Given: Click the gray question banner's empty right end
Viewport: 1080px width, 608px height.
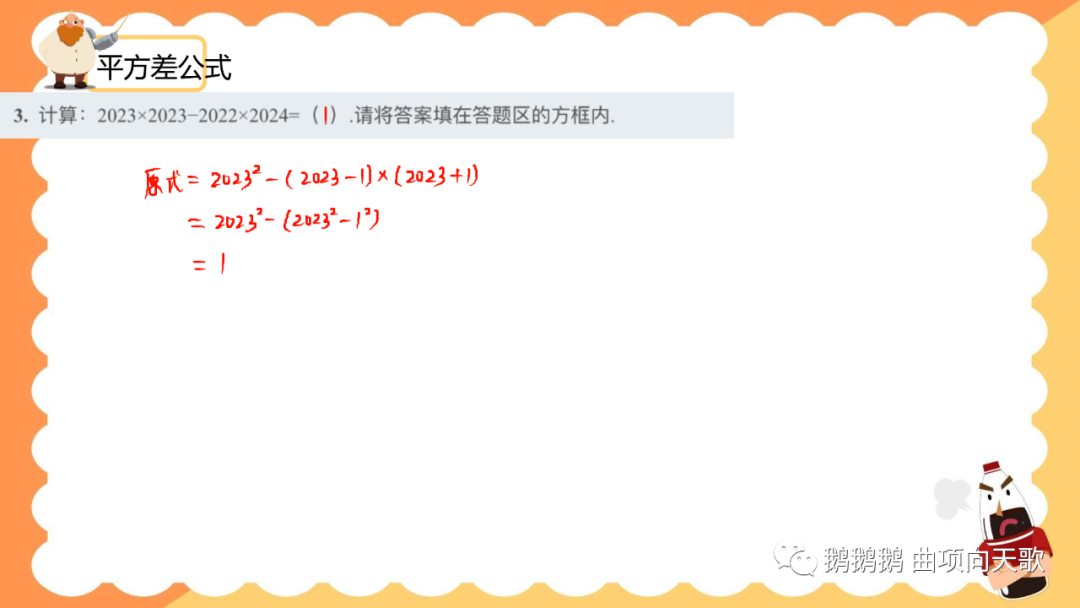Looking at the screenshot, I should [675, 115].
